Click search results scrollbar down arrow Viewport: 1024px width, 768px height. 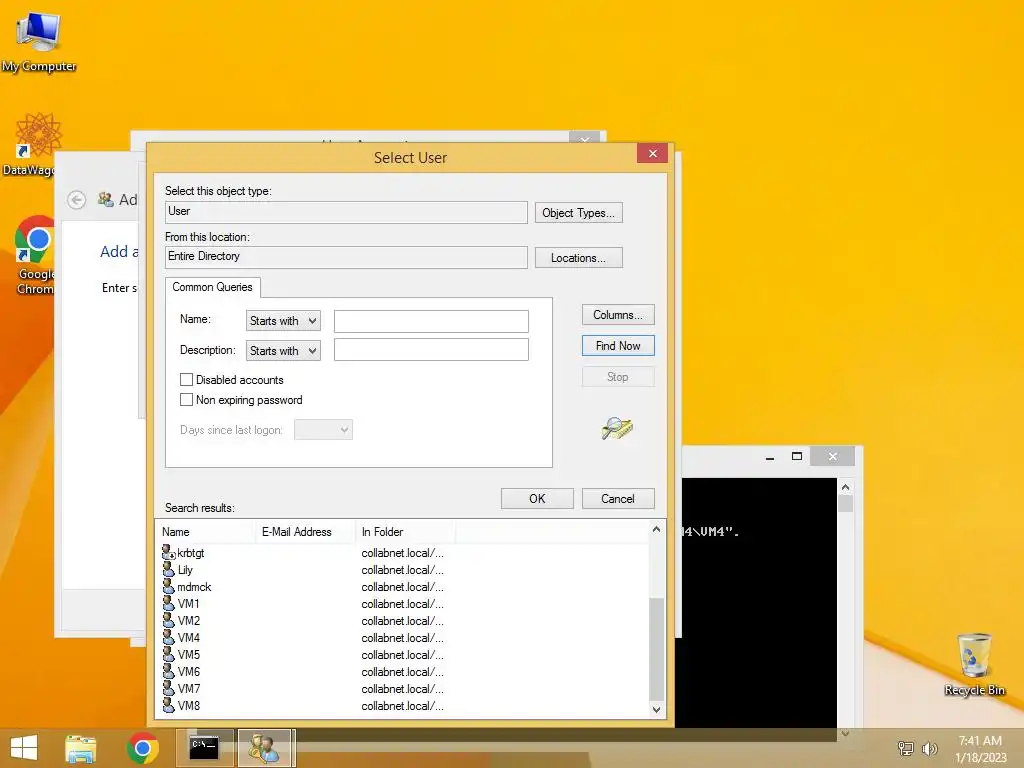click(x=656, y=709)
